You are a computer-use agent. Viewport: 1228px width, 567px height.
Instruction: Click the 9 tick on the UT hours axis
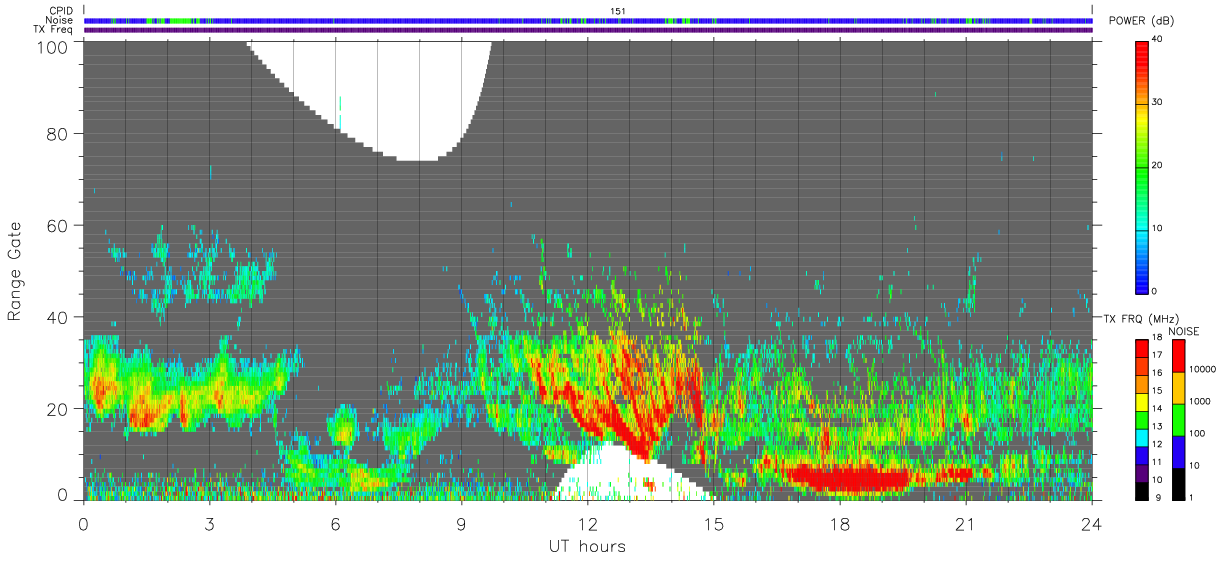pos(462,524)
